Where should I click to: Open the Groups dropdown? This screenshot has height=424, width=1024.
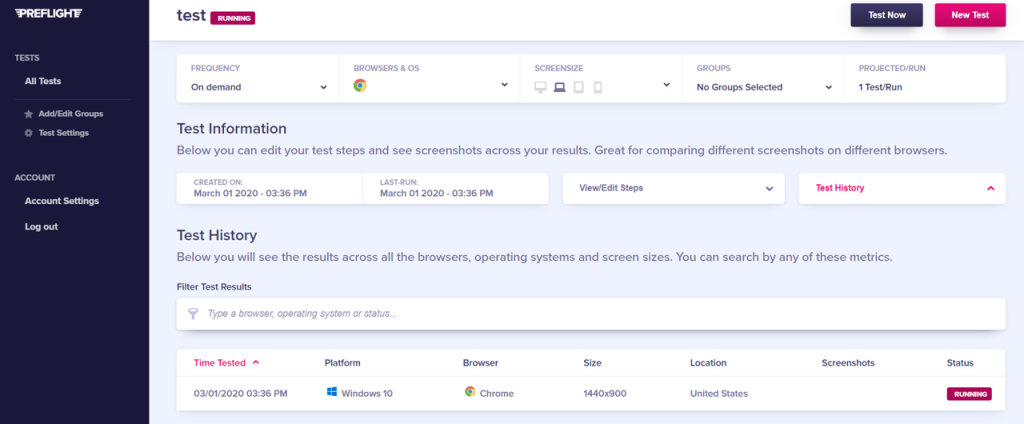[x=763, y=87]
